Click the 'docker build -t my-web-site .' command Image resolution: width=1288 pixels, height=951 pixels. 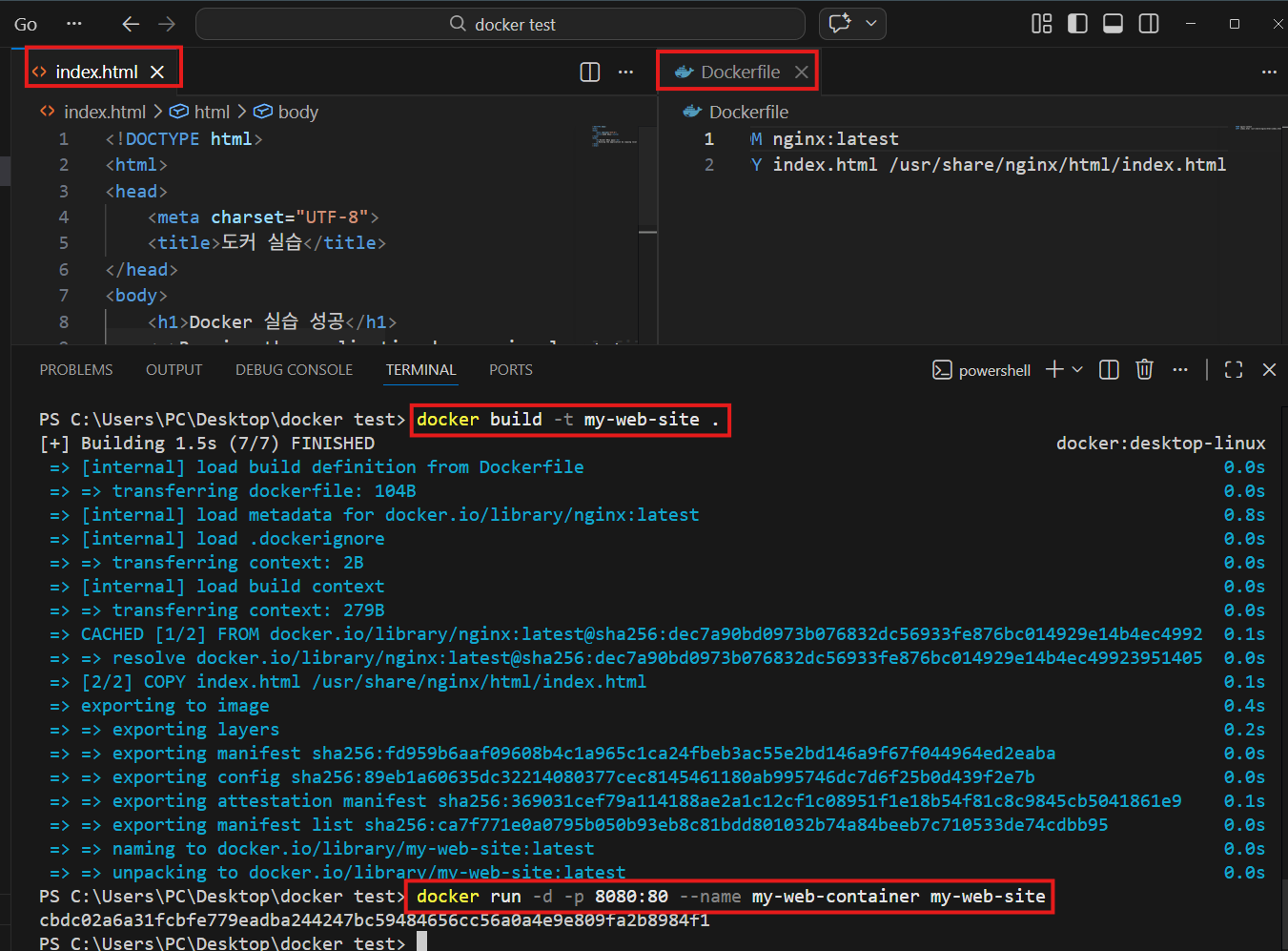point(567,420)
